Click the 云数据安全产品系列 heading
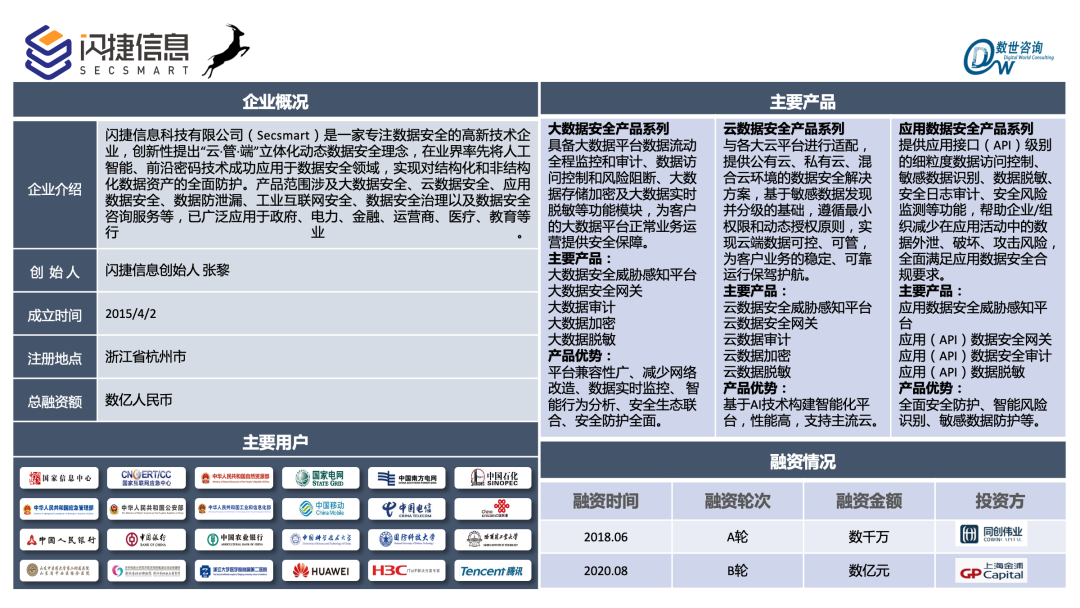Screen dimensions: 1080x608 (x=784, y=129)
